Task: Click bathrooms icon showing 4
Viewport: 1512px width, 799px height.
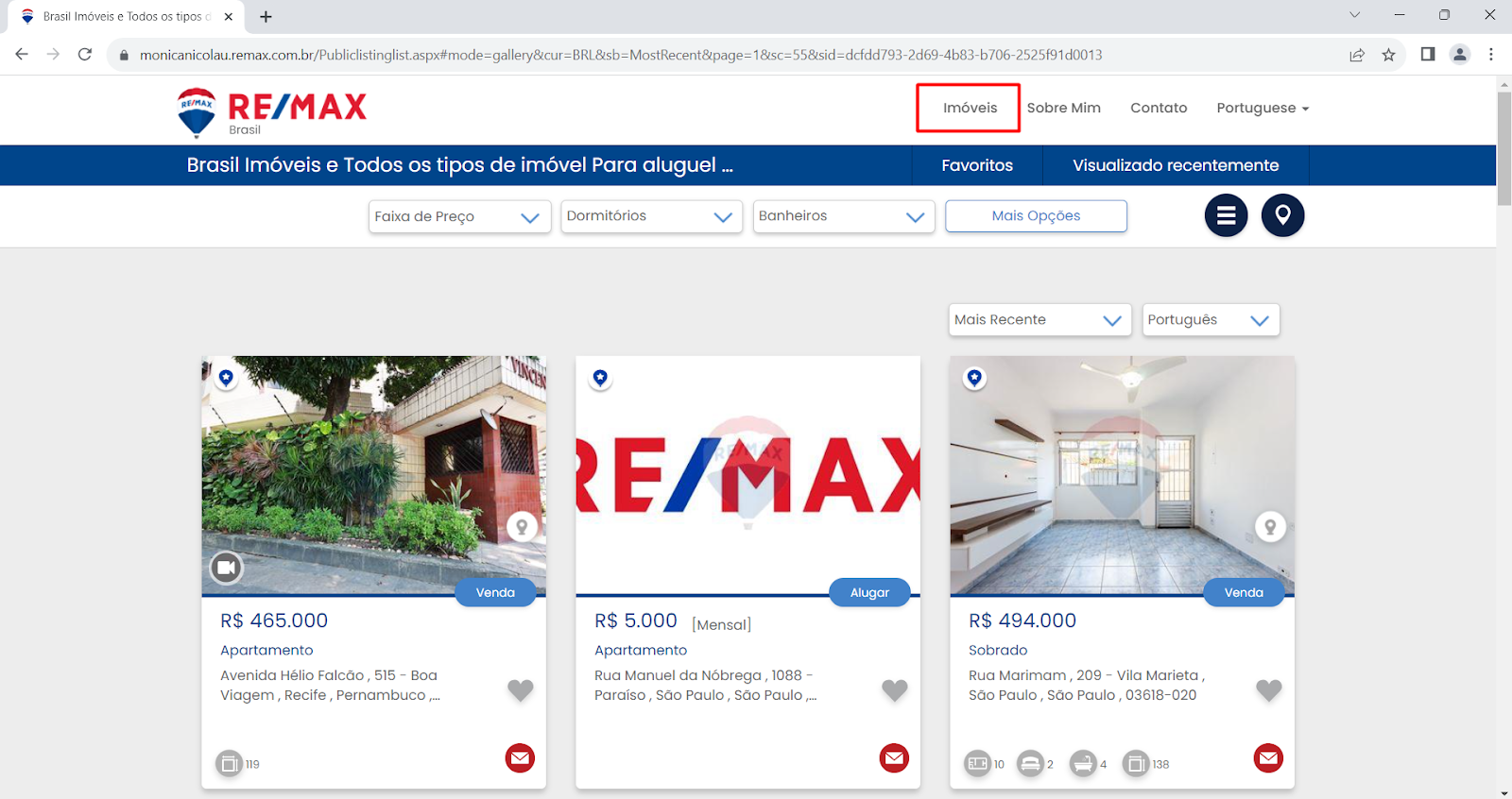Action: (x=1083, y=763)
